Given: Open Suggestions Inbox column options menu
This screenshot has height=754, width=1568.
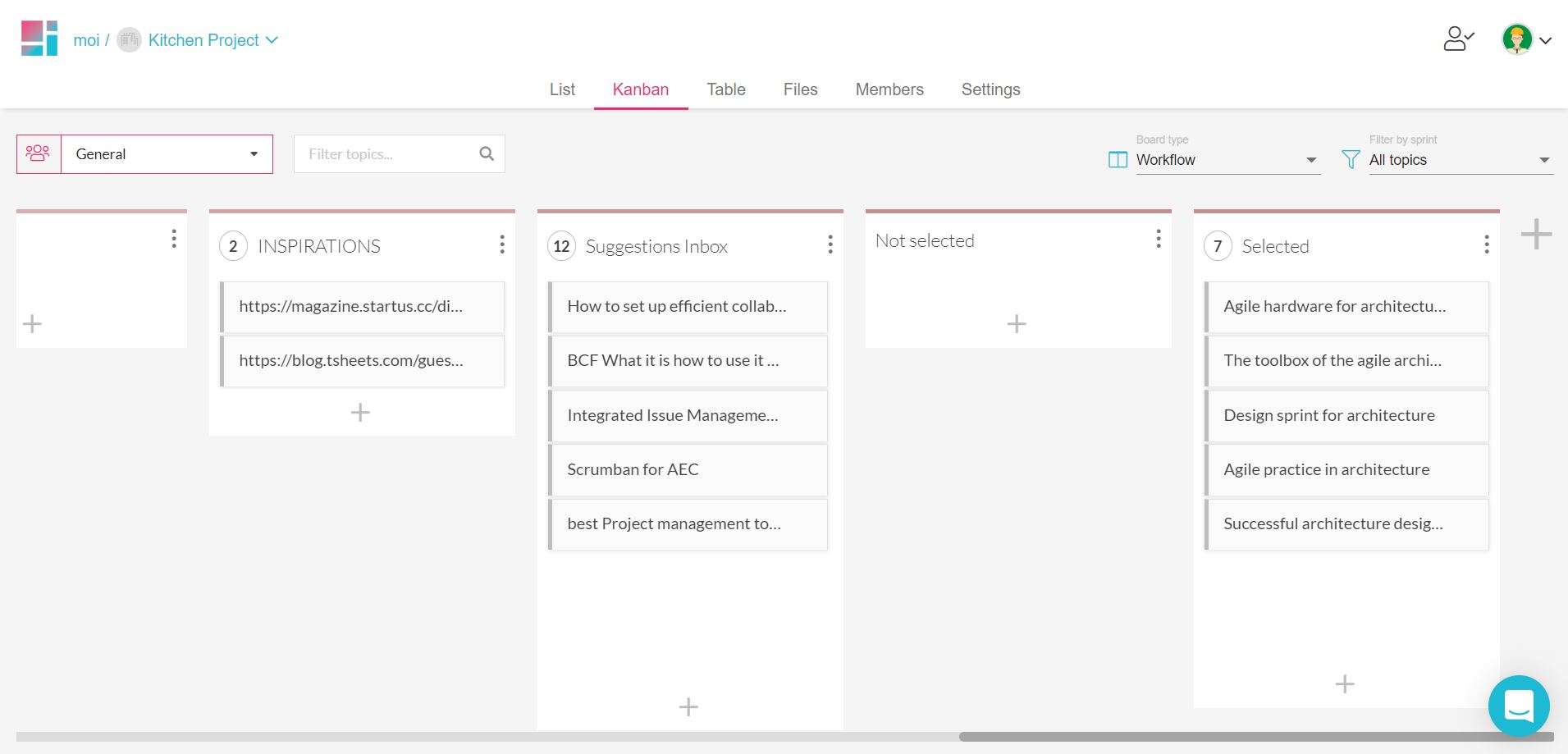Looking at the screenshot, I should [x=830, y=244].
